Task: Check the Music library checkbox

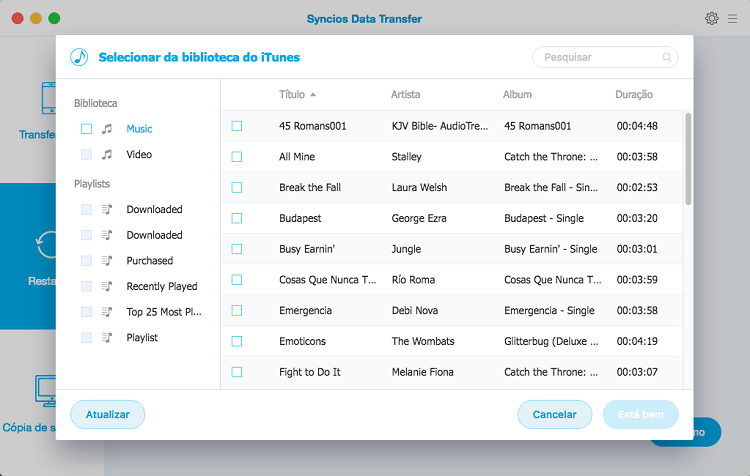Action: tap(87, 129)
